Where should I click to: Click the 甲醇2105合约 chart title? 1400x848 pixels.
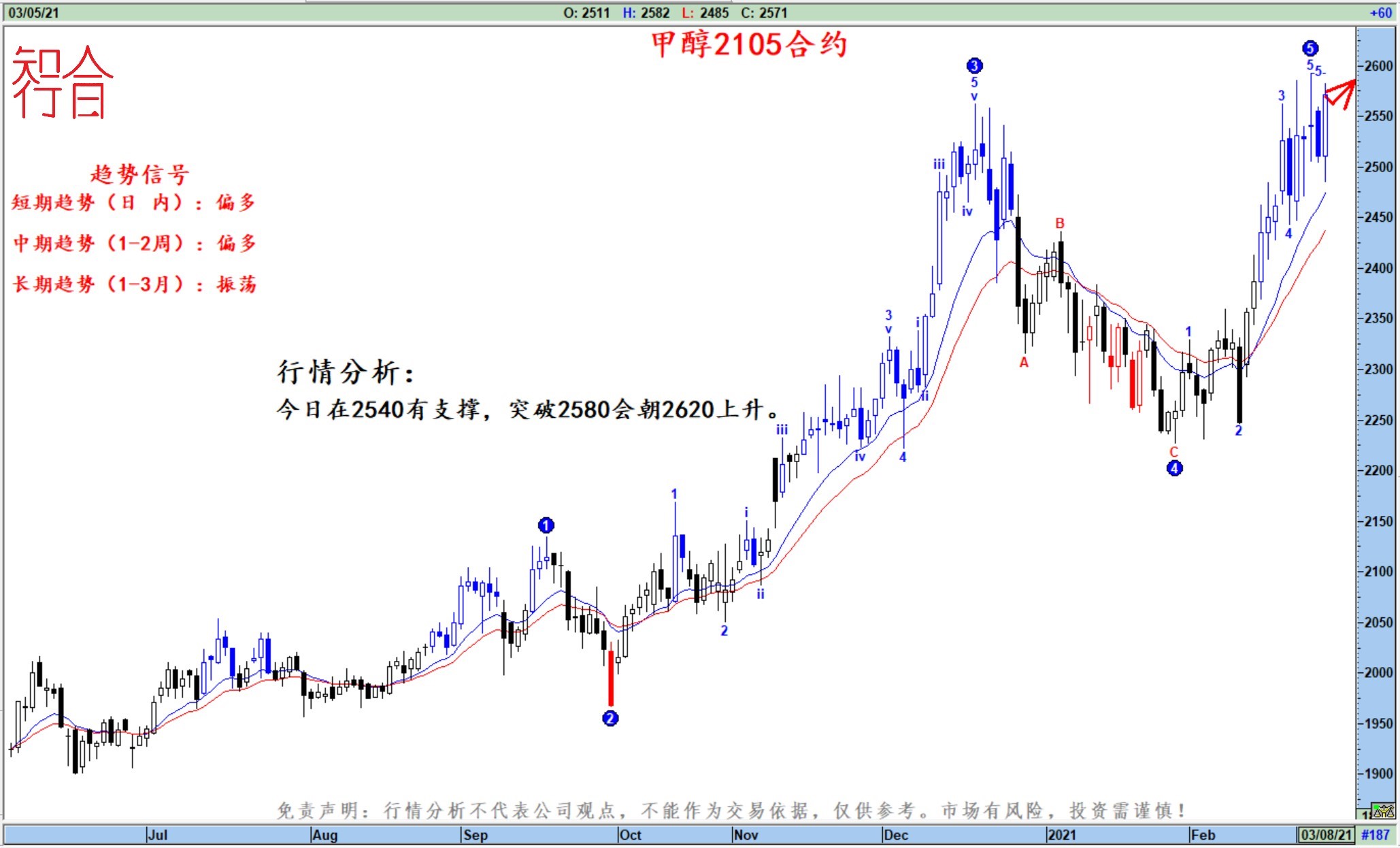(x=749, y=45)
